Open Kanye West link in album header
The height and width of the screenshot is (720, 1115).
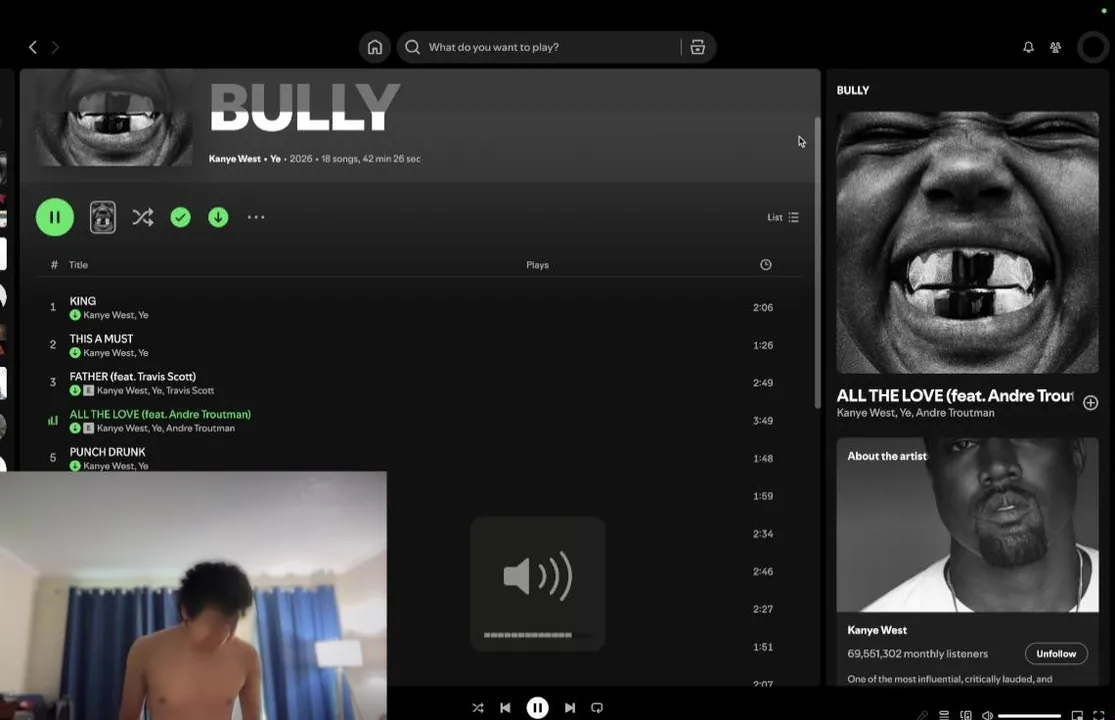pyautogui.click(x=235, y=158)
